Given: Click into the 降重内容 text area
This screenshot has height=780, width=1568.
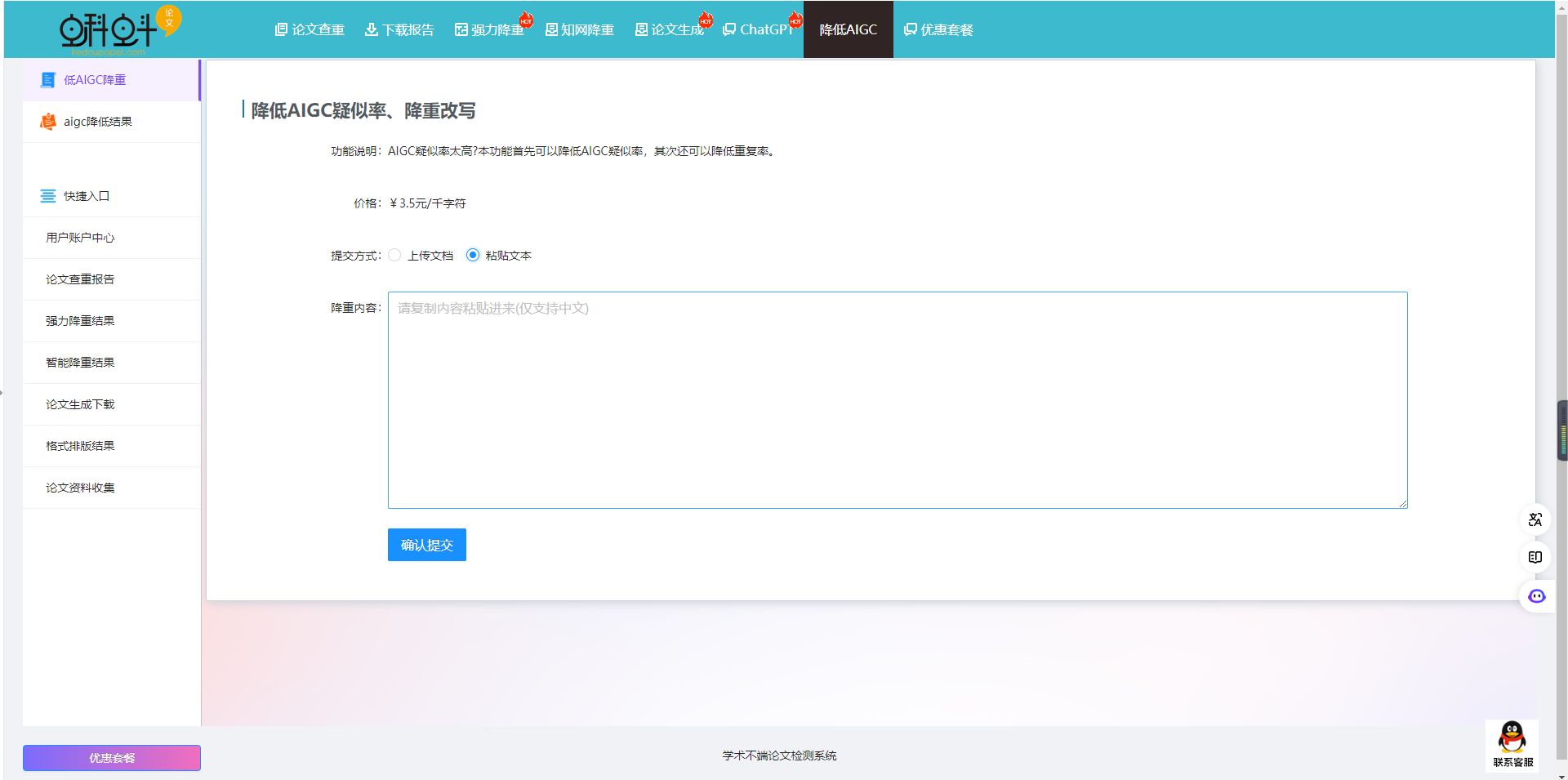Looking at the screenshot, I should pos(897,400).
